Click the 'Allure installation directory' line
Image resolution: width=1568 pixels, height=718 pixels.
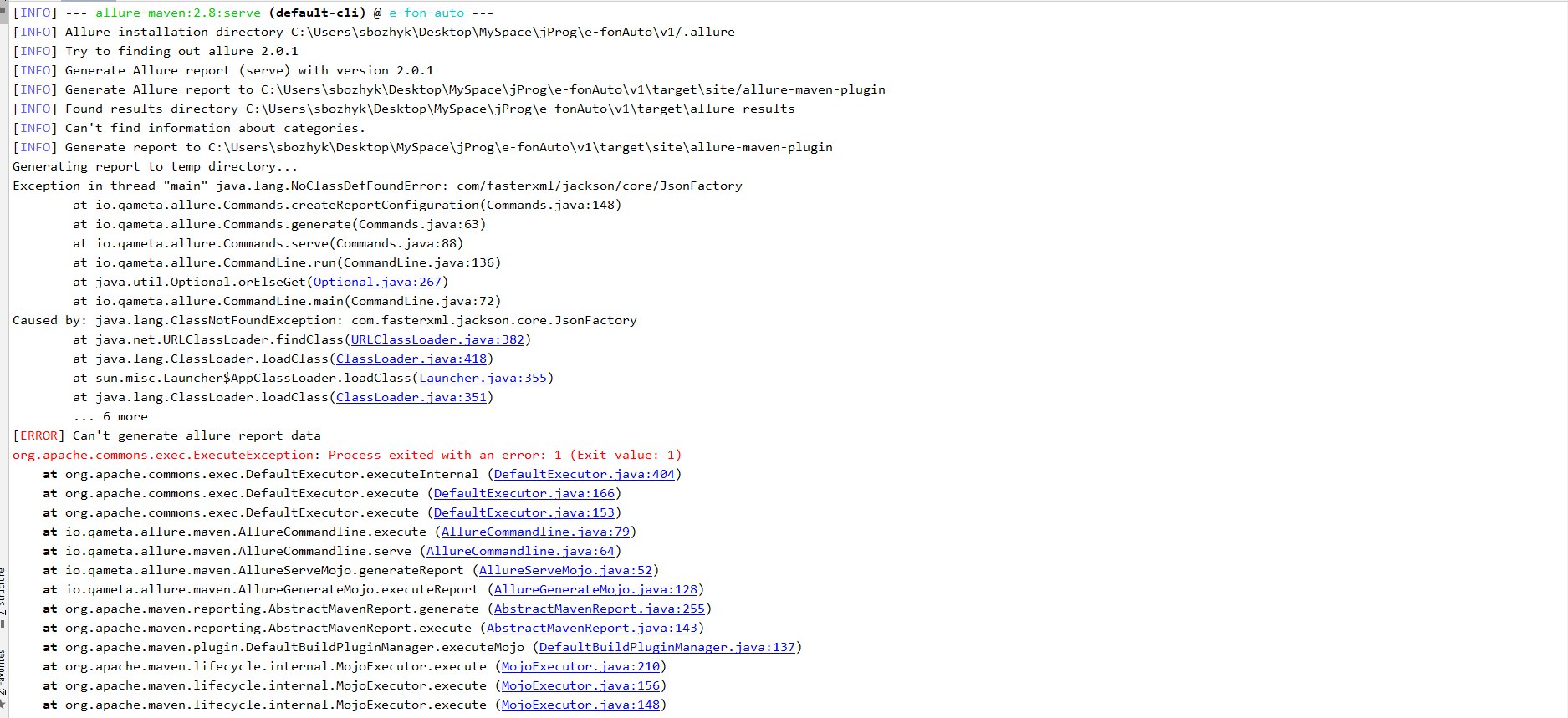374,32
